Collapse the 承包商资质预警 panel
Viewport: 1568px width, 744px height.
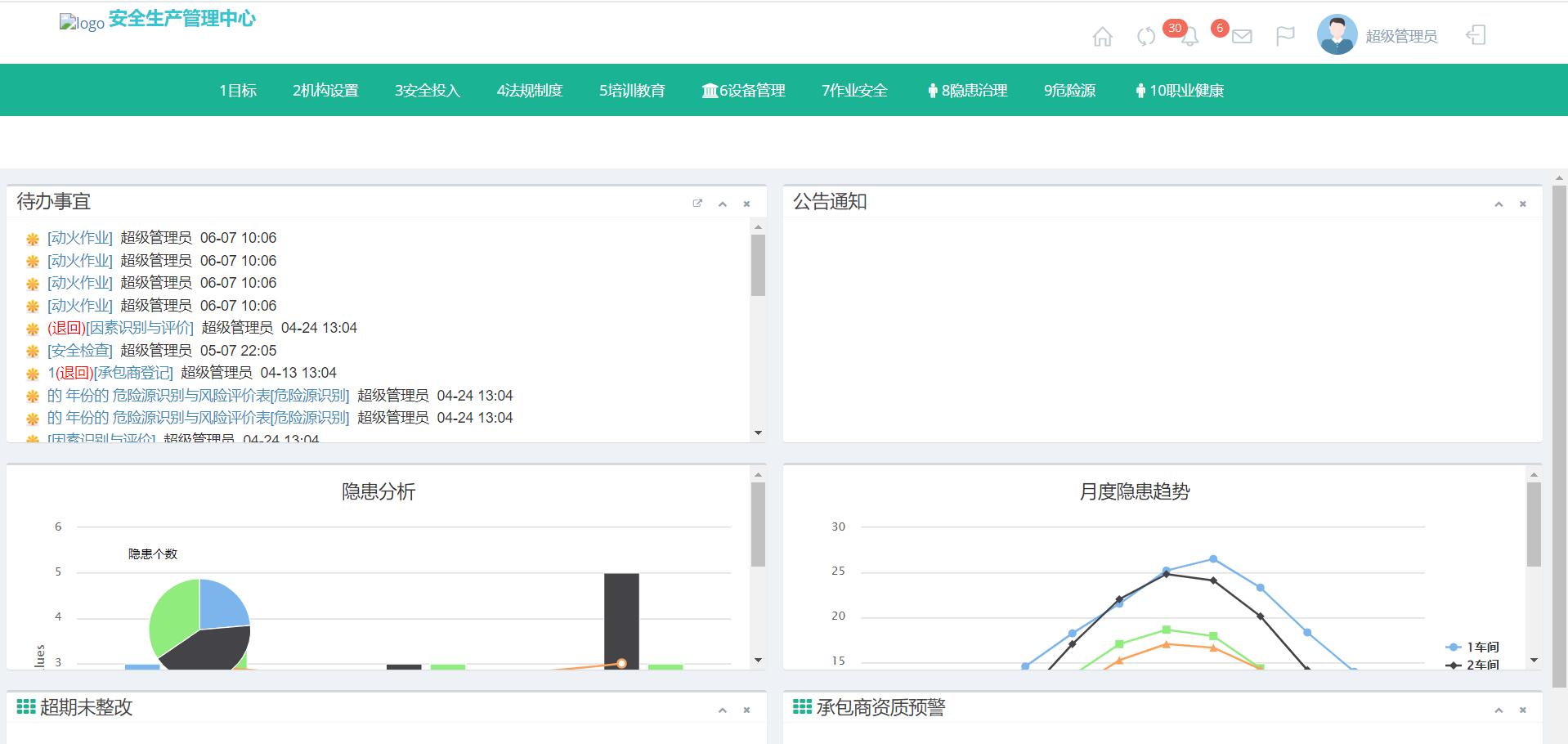pyautogui.click(x=1499, y=710)
